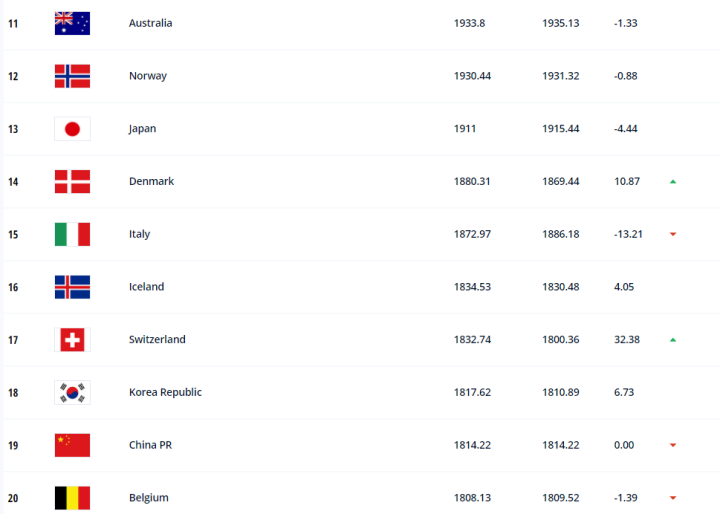The image size is (720, 514).
Task: Click red down arrow in Italy row
Action: tap(673, 235)
